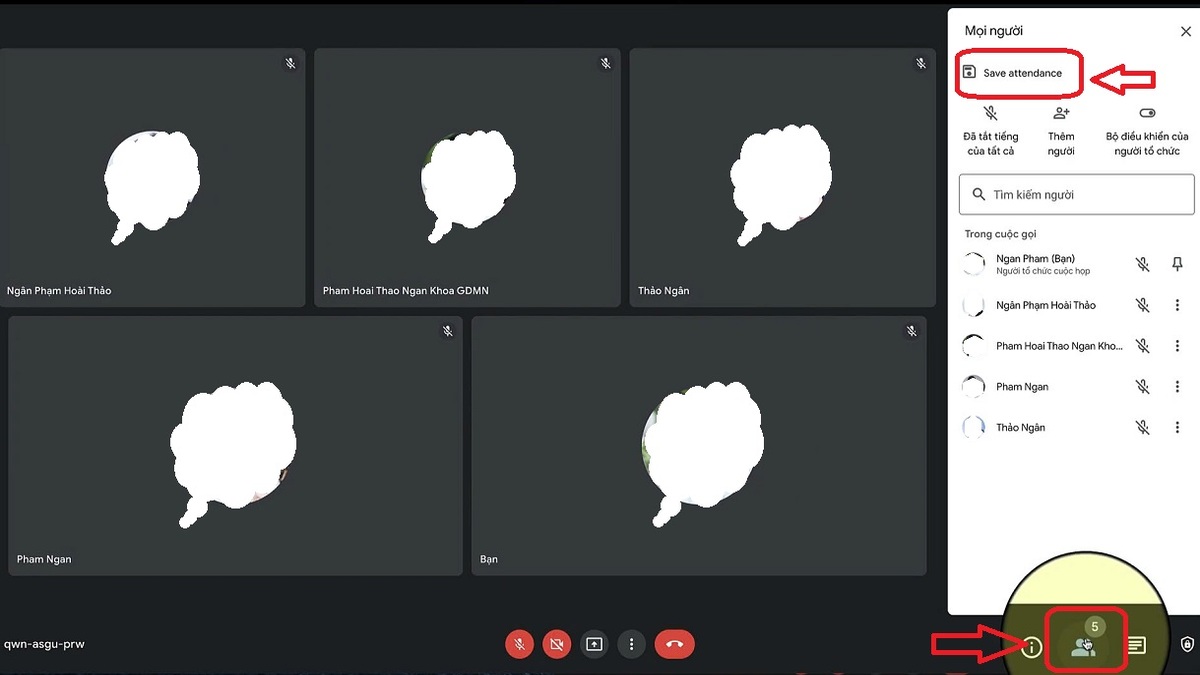Open host safety lock icon in bottom bar
This screenshot has width=1200, height=675.
point(1188,645)
